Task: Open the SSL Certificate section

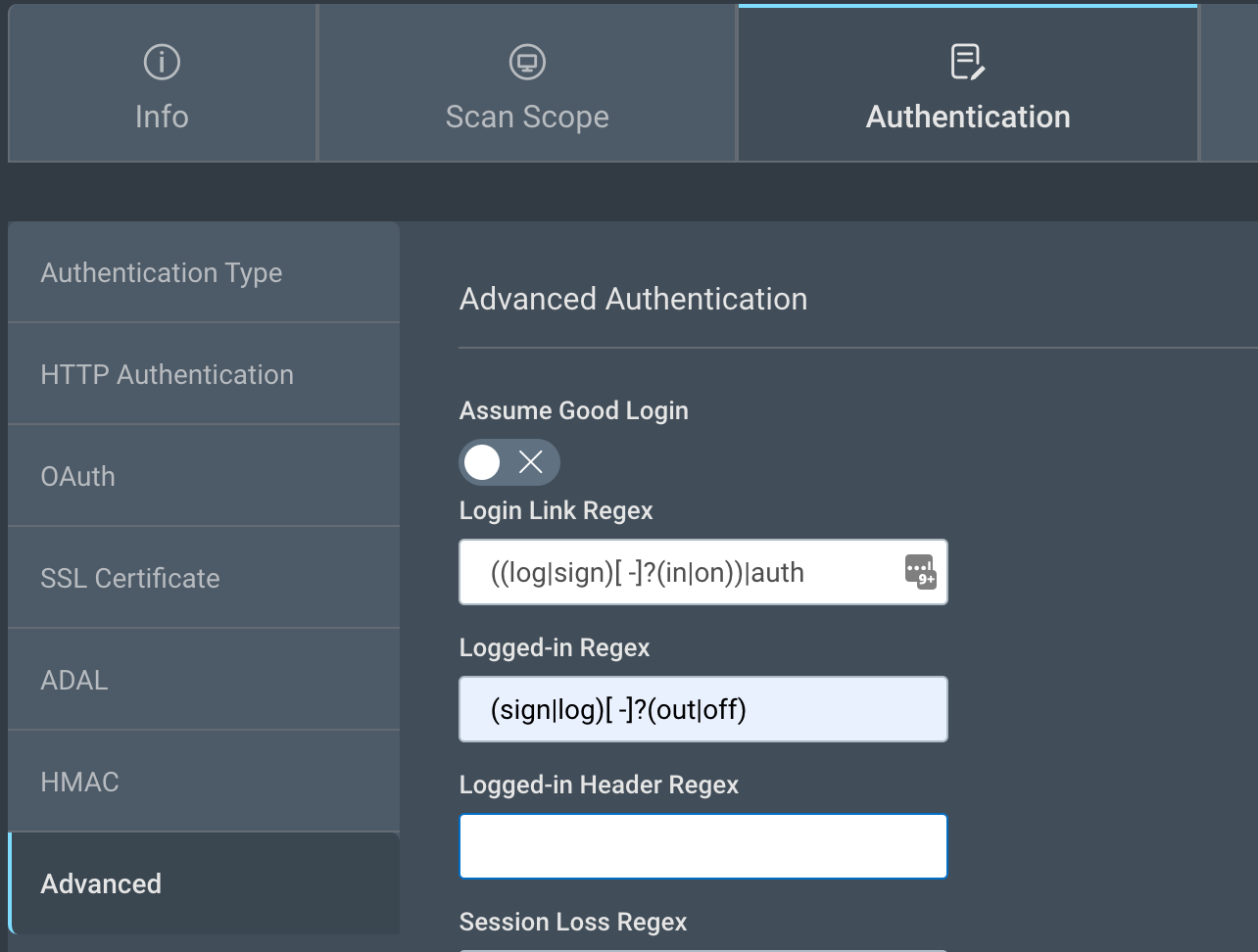Action: pos(130,578)
